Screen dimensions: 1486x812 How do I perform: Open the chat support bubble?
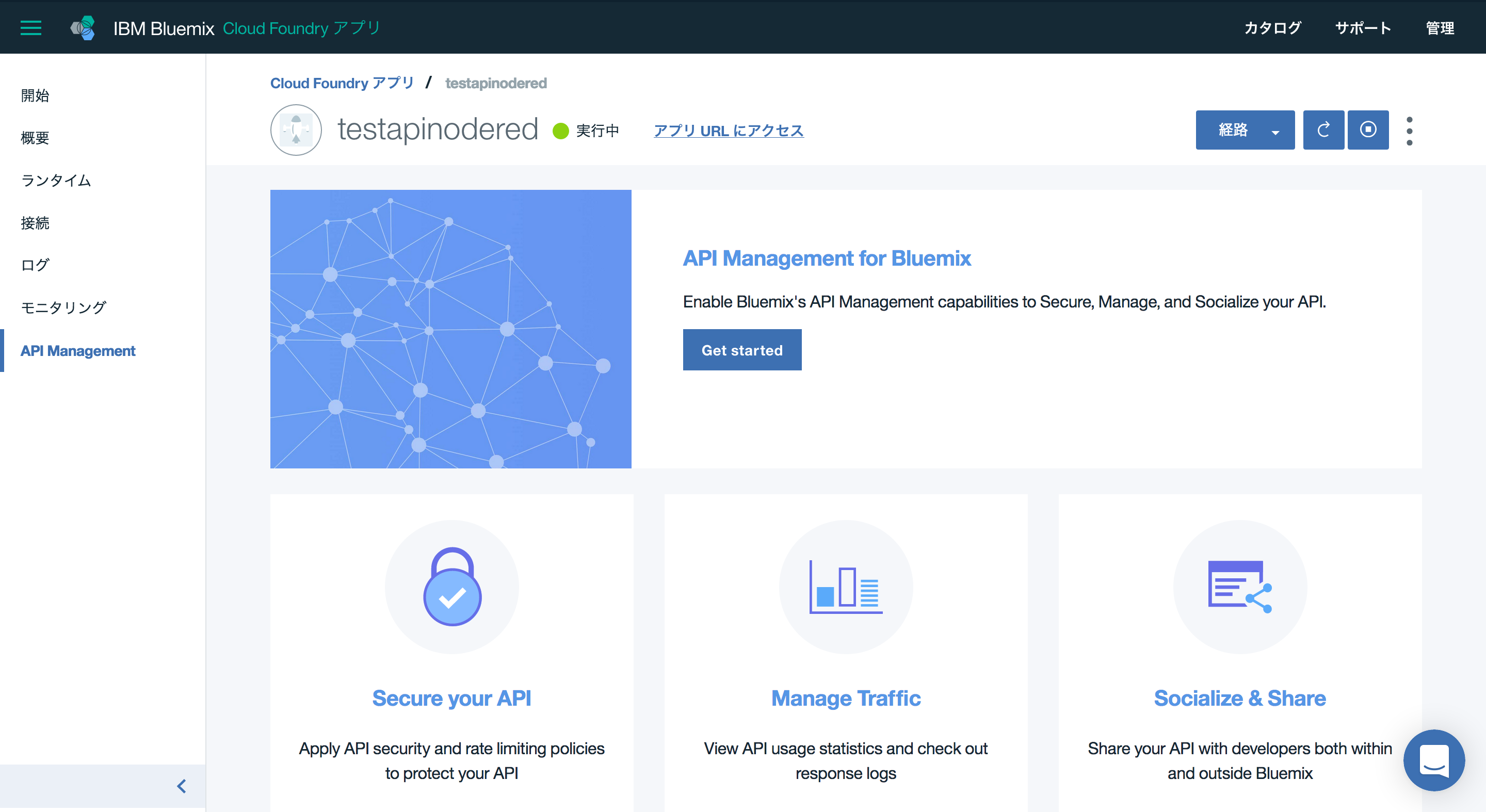pyautogui.click(x=1433, y=760)
